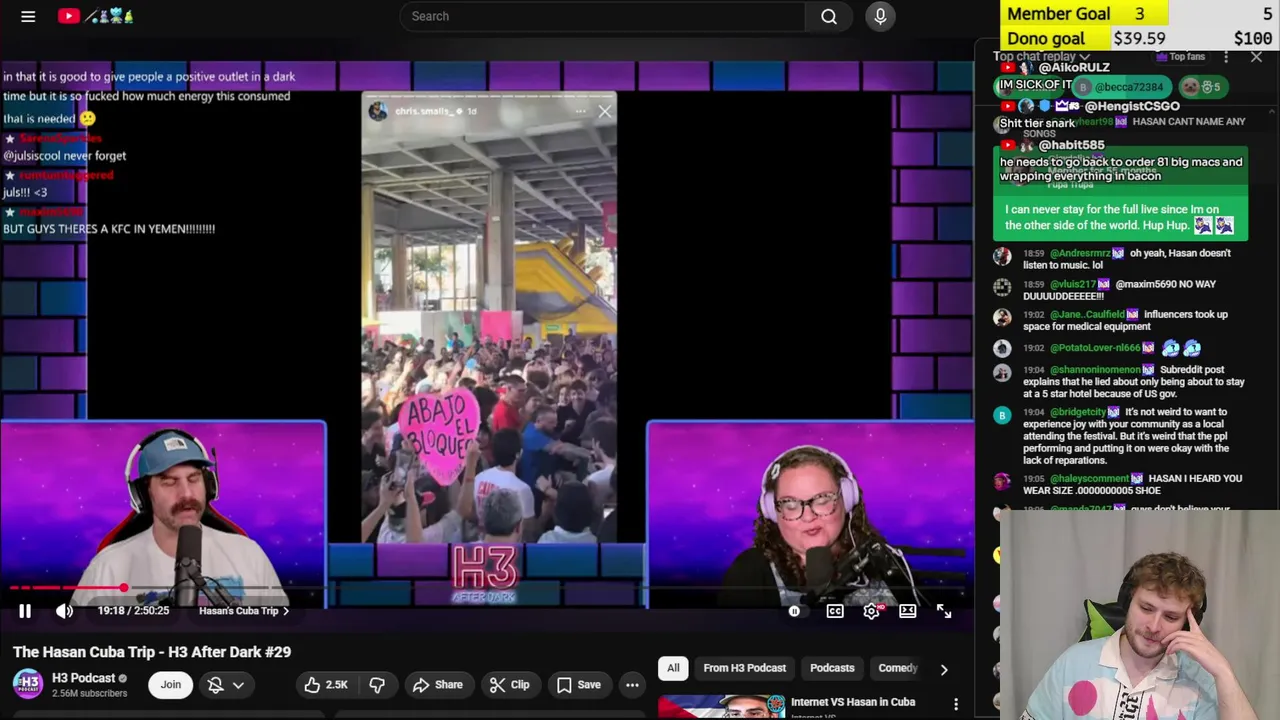Select the Podcasts filter chip
Viewport: 1280px width, 720px height.
click(832, 668)
